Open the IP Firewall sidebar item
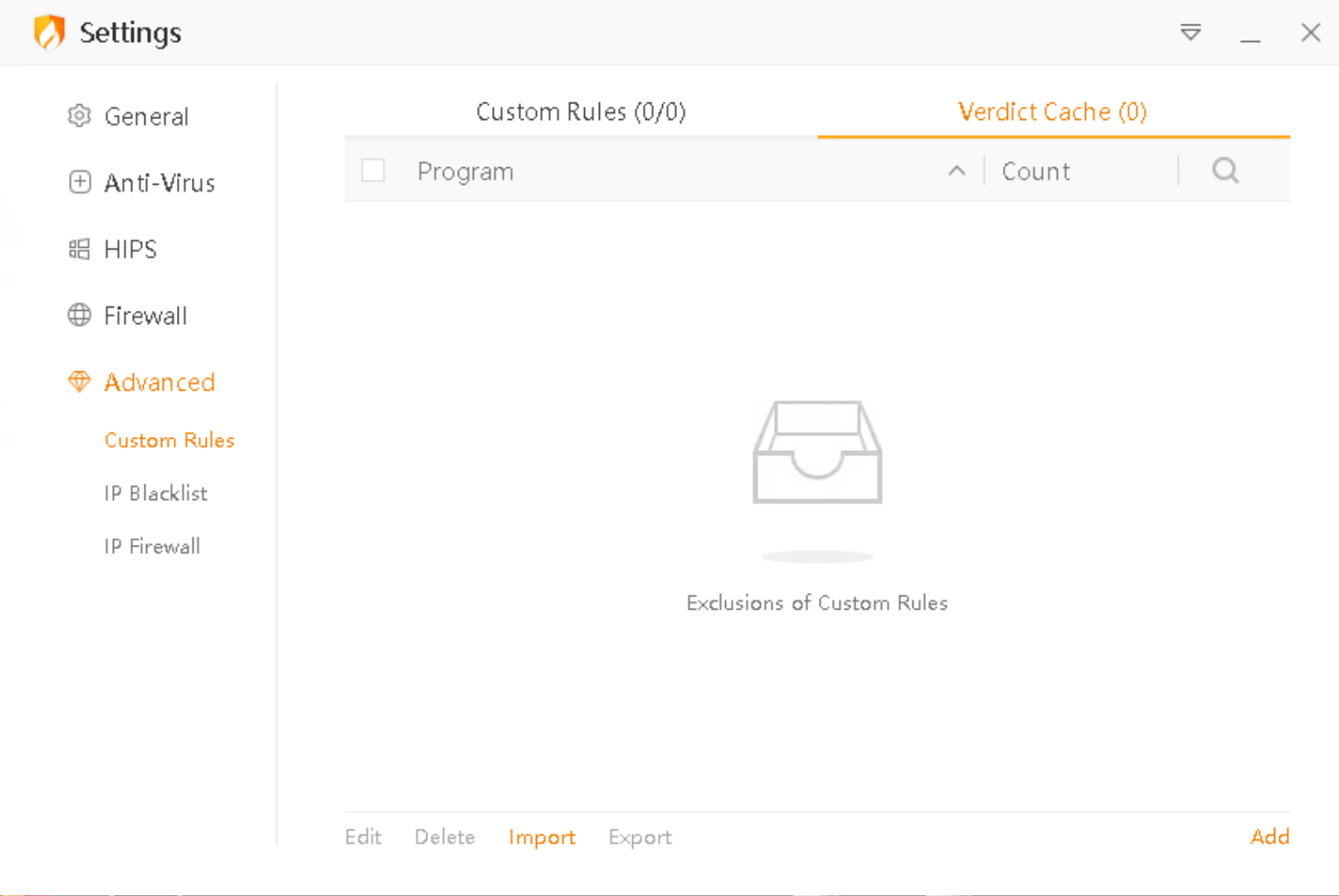Viewport: 1339px width, 896px height. point(152,547)
